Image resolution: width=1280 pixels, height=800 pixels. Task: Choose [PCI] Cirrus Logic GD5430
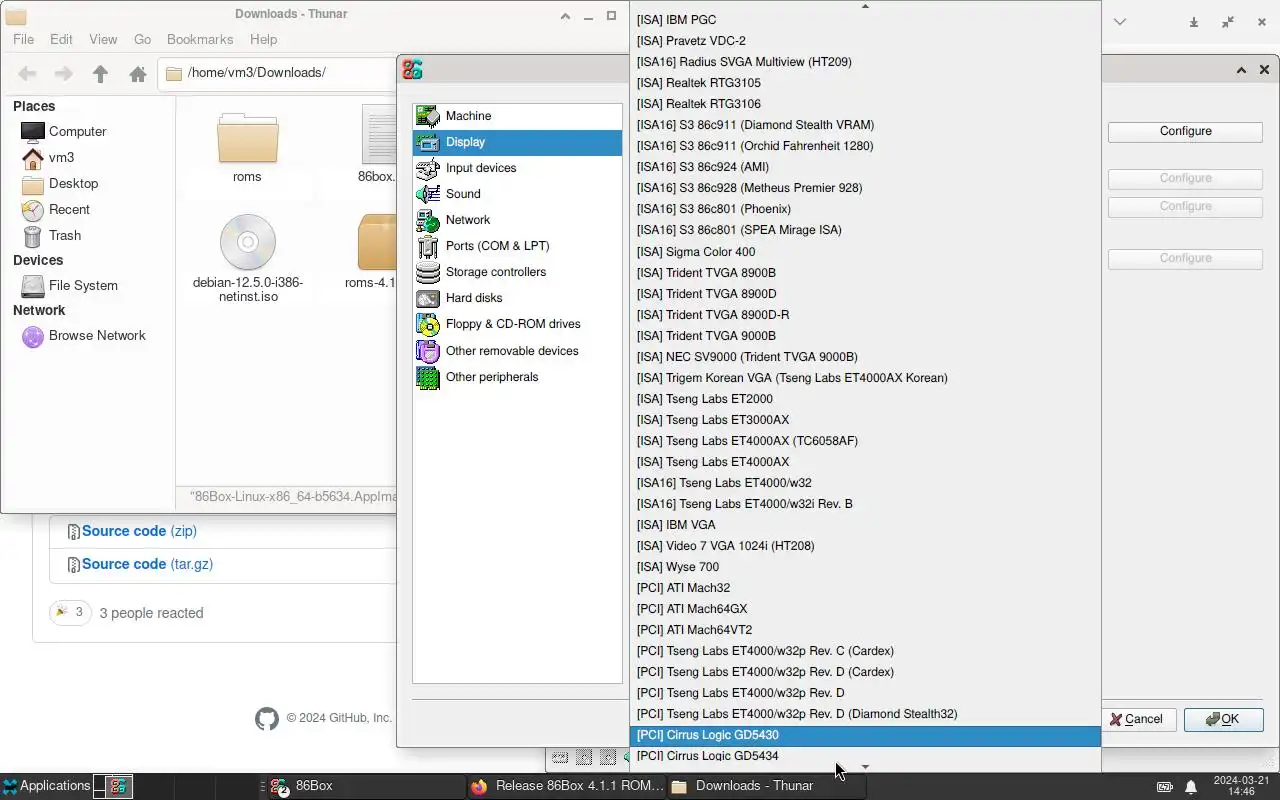tap(865, 735)
